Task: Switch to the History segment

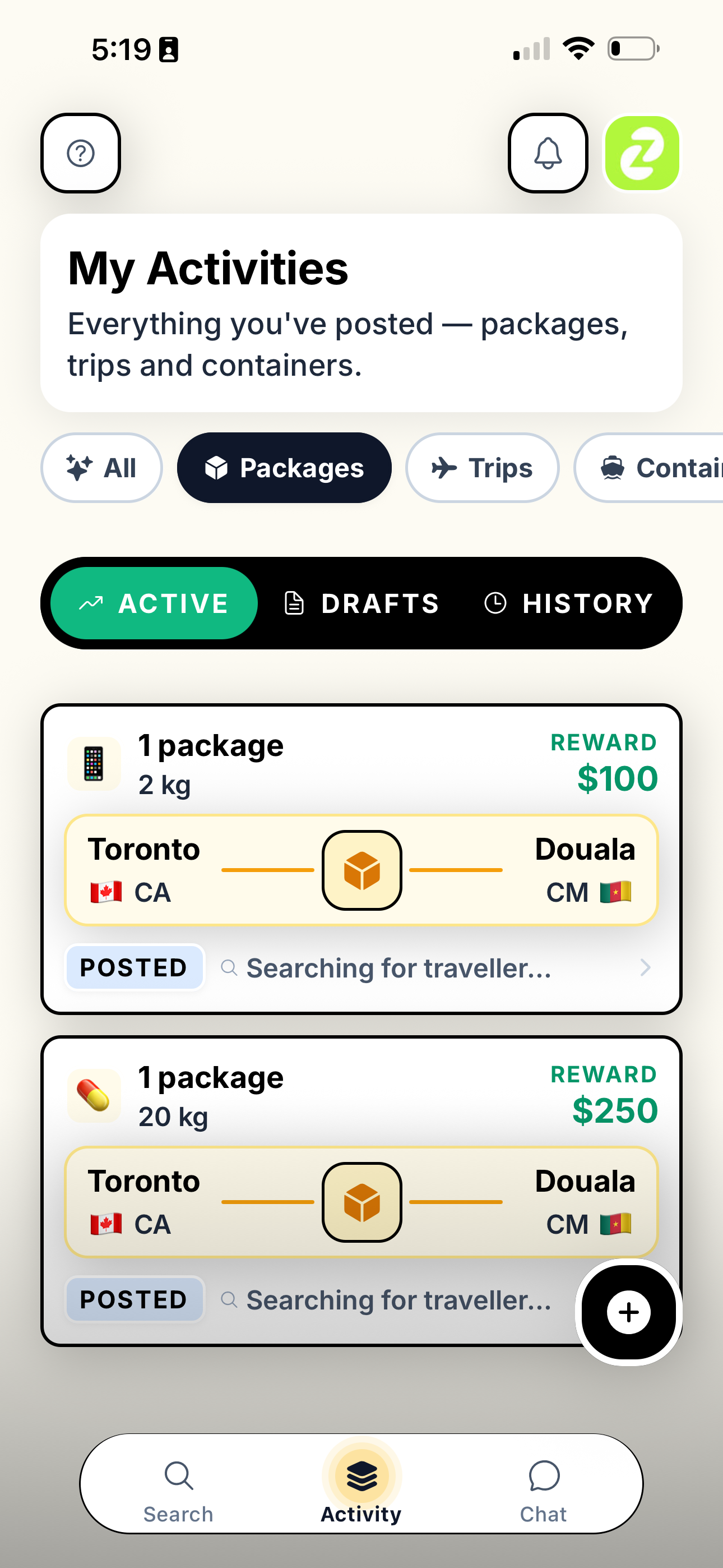Action: pos(569,603)
